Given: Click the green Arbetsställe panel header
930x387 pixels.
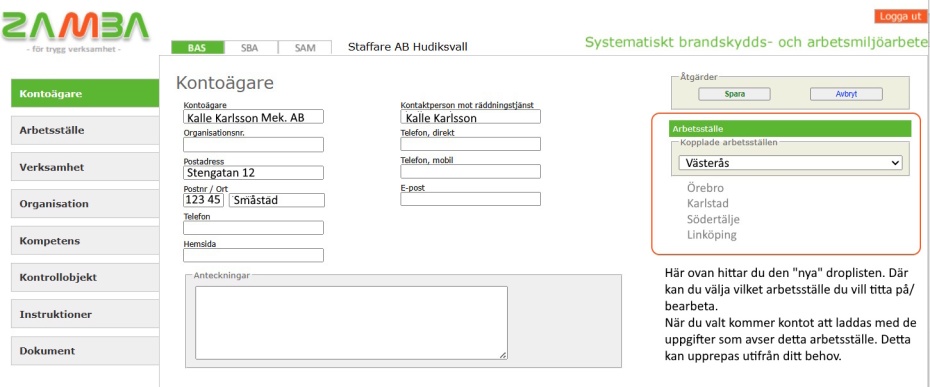Looking at the screenshot, I should [x=789, y=128].
